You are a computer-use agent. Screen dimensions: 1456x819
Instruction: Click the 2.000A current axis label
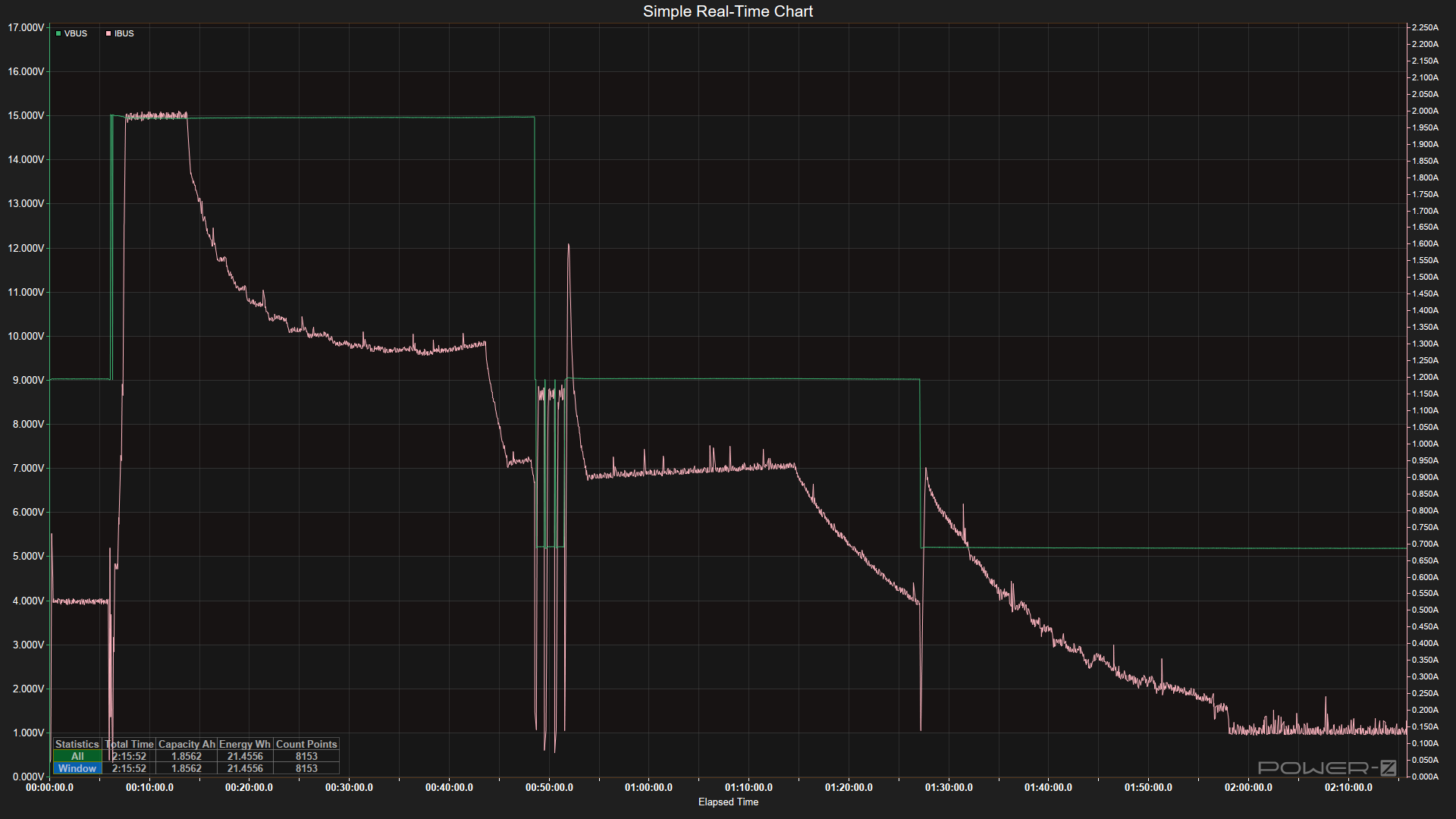tap(1425, 111)
